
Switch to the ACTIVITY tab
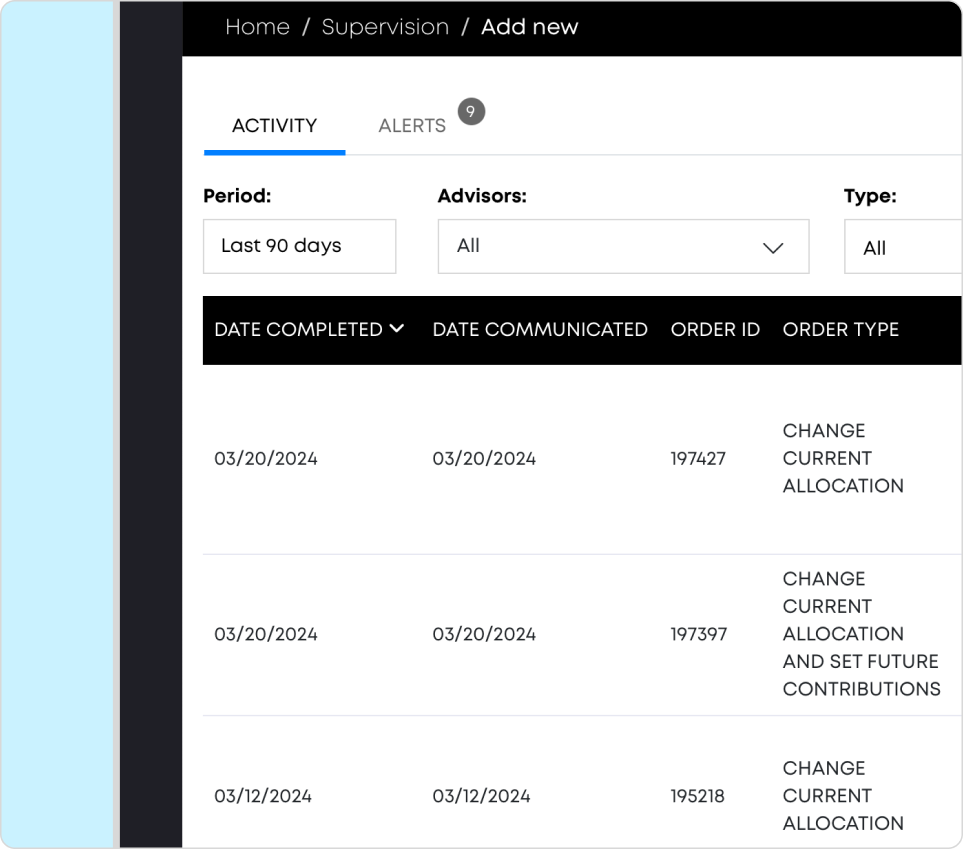point(275,126)
